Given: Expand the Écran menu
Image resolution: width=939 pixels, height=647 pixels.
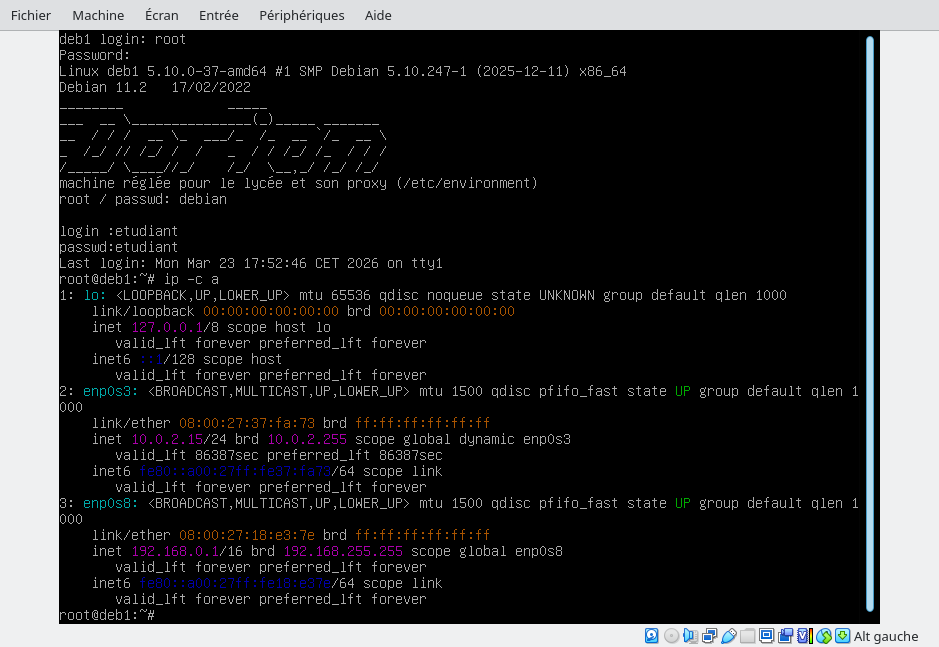Looking at the screenshot, I should (x=162, y=15).
